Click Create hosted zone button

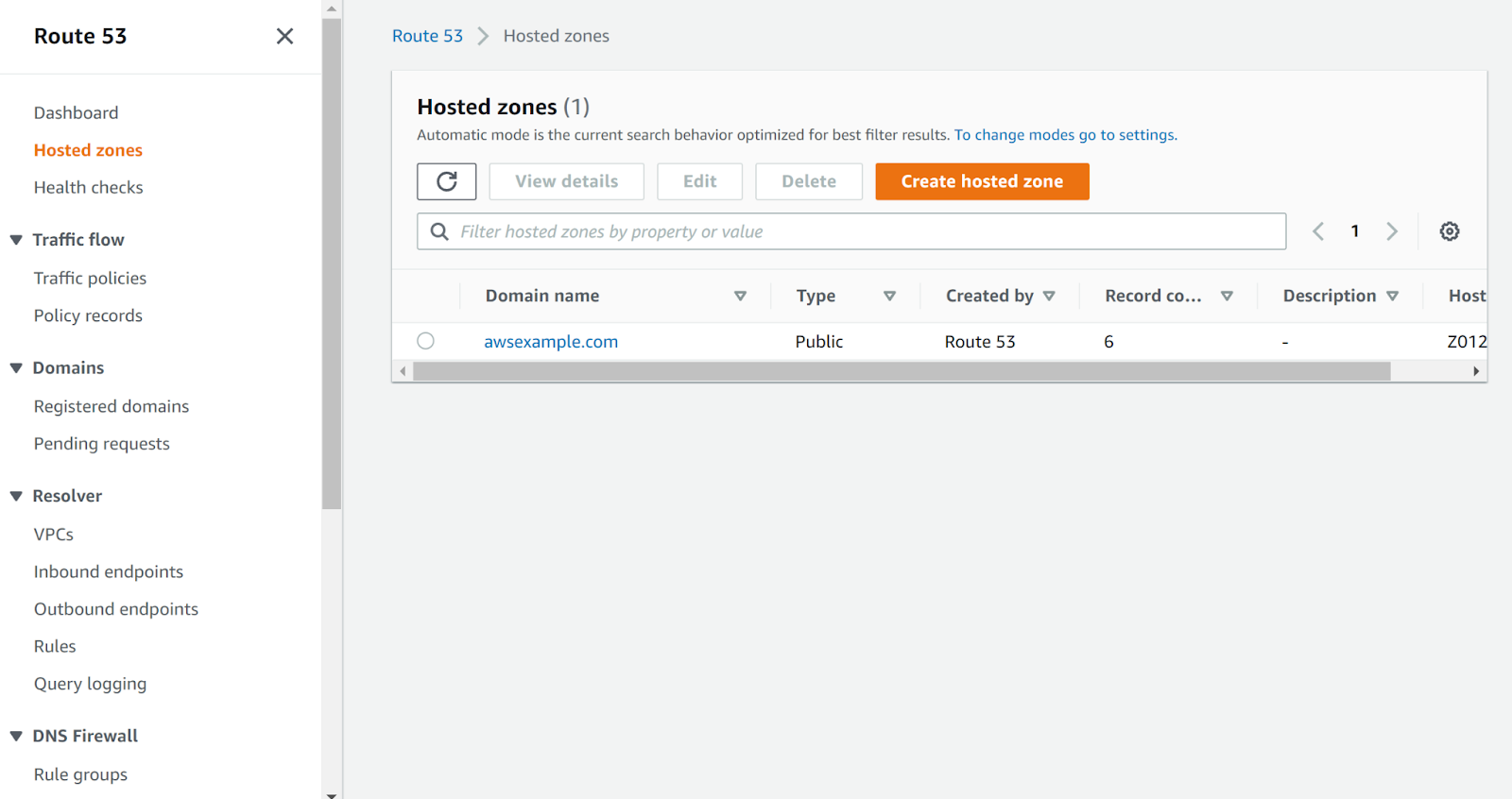pyautogui.click(x=981, y=181)
